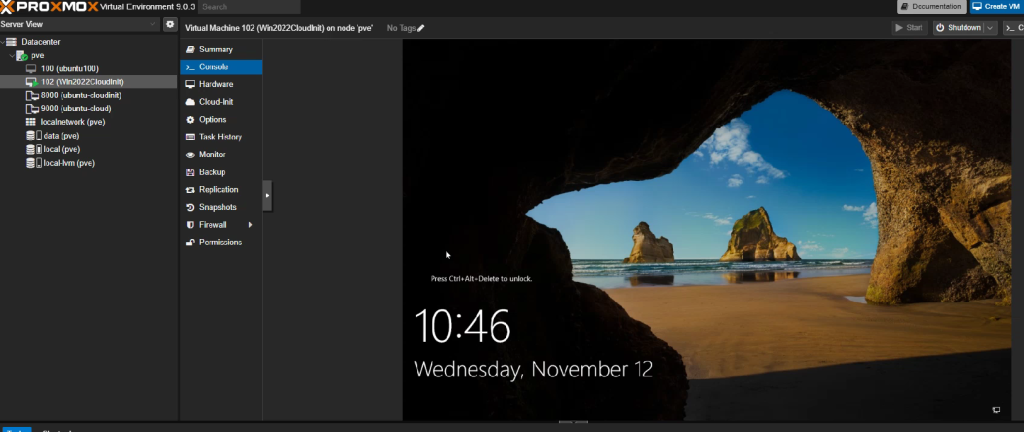The image size is (1024, 432).
Task: Open the Cloud-Init configuration page
Action: [215, 102]
